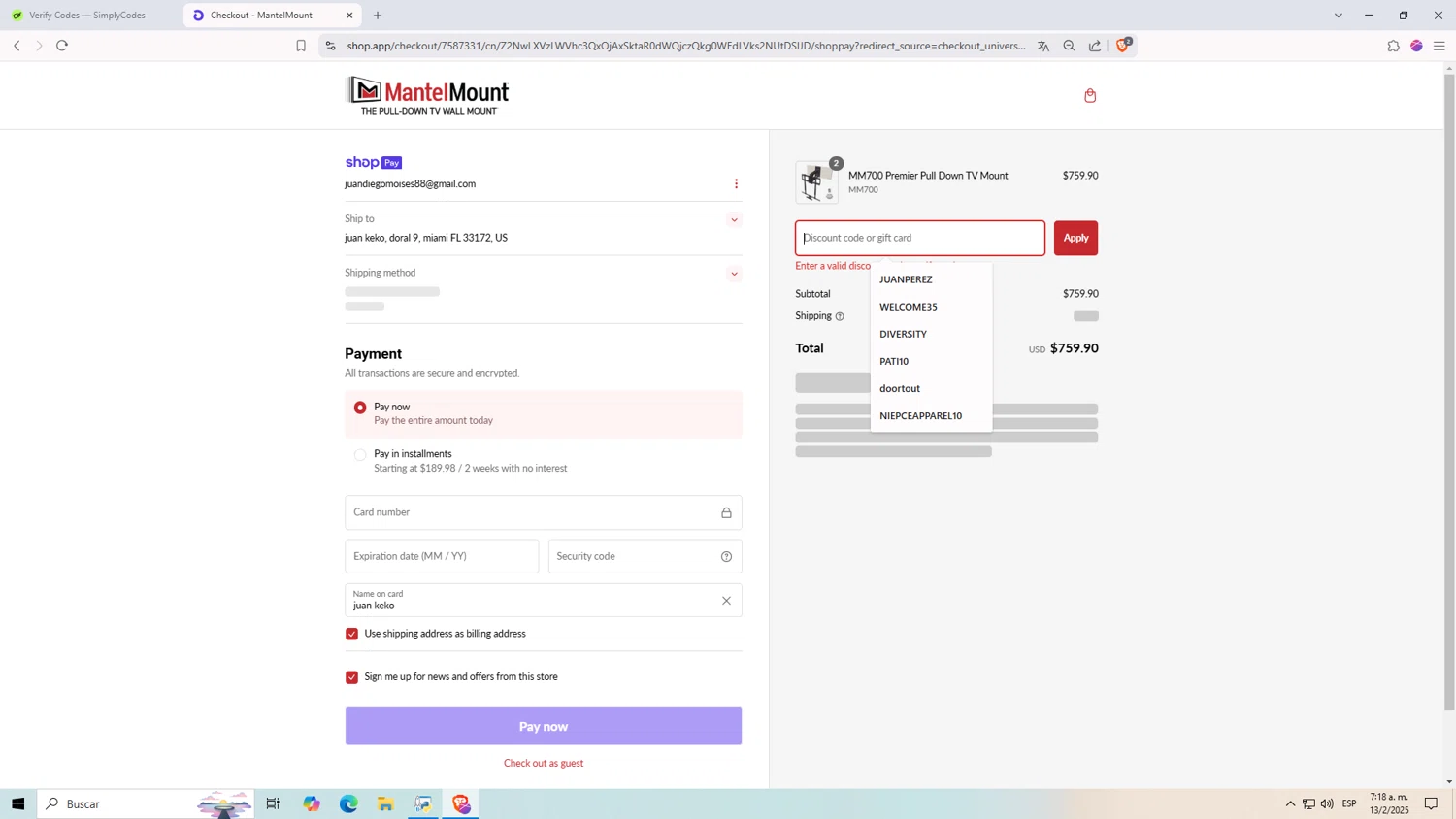Open Shop Pay account options menu
Image resolution: width=1456 pixels, height=819 pixels.
736,183
